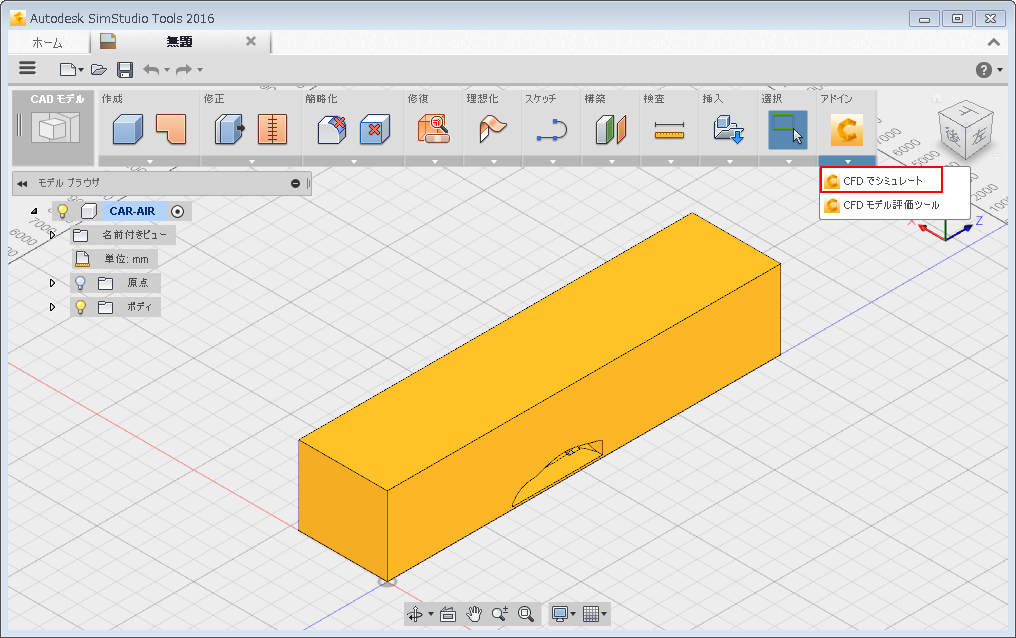
Task: Open the repair tool icon
Action: (434, 129)
